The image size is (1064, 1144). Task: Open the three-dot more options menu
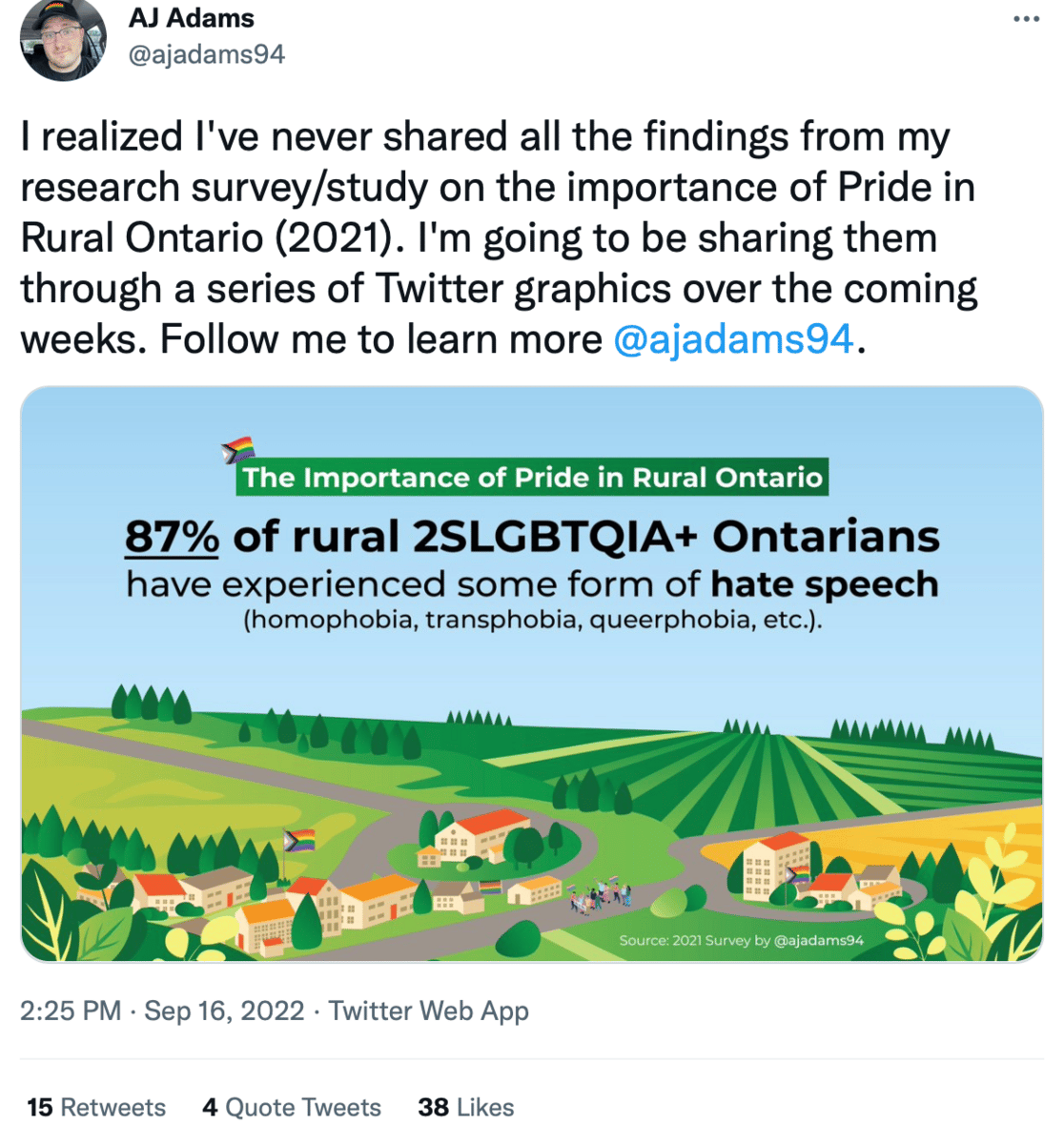coord(1026,19)
